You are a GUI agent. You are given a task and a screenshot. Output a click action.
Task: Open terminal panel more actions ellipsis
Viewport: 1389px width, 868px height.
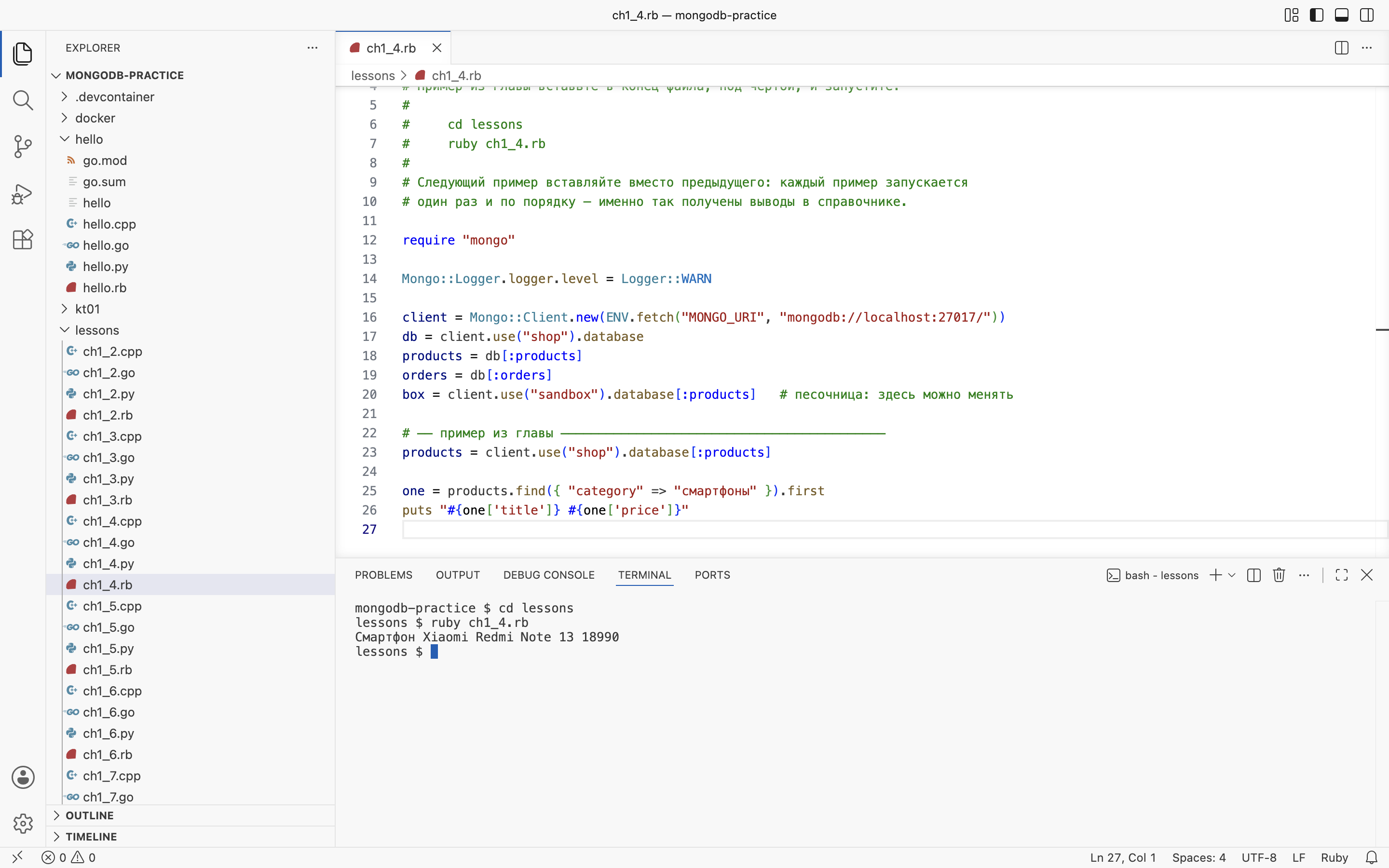tap(1304, 575)
